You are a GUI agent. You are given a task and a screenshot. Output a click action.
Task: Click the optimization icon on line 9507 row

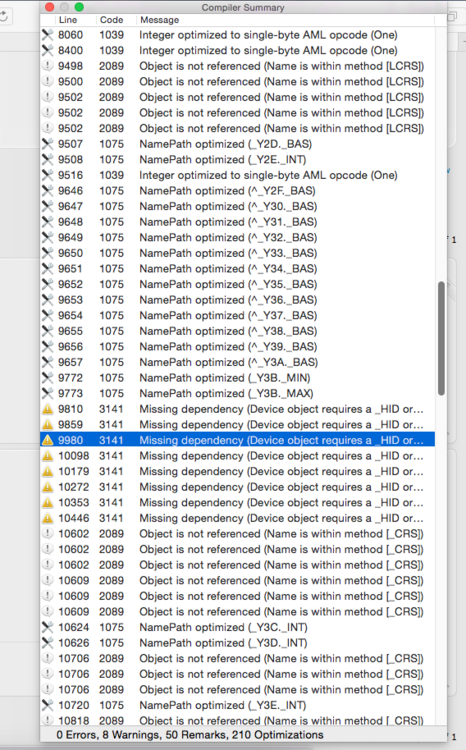pyautogui.click(x=47, y=144)
